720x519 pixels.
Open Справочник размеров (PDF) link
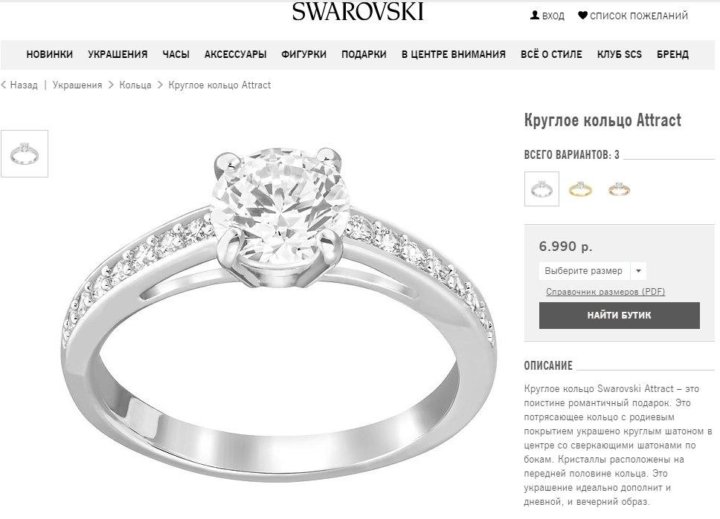(x=605, y=292)
